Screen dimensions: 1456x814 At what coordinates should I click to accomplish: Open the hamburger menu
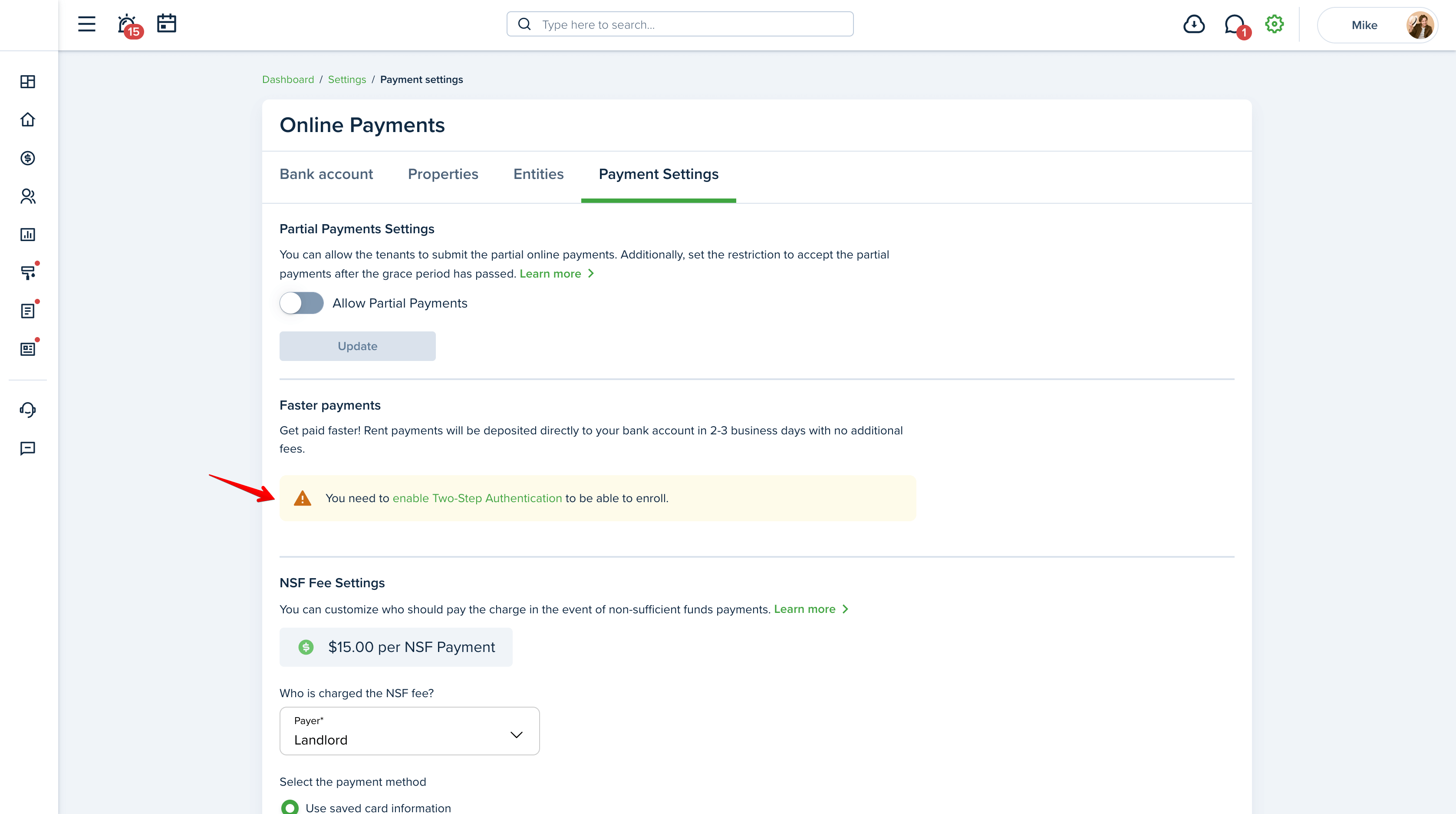click(86, 24)
